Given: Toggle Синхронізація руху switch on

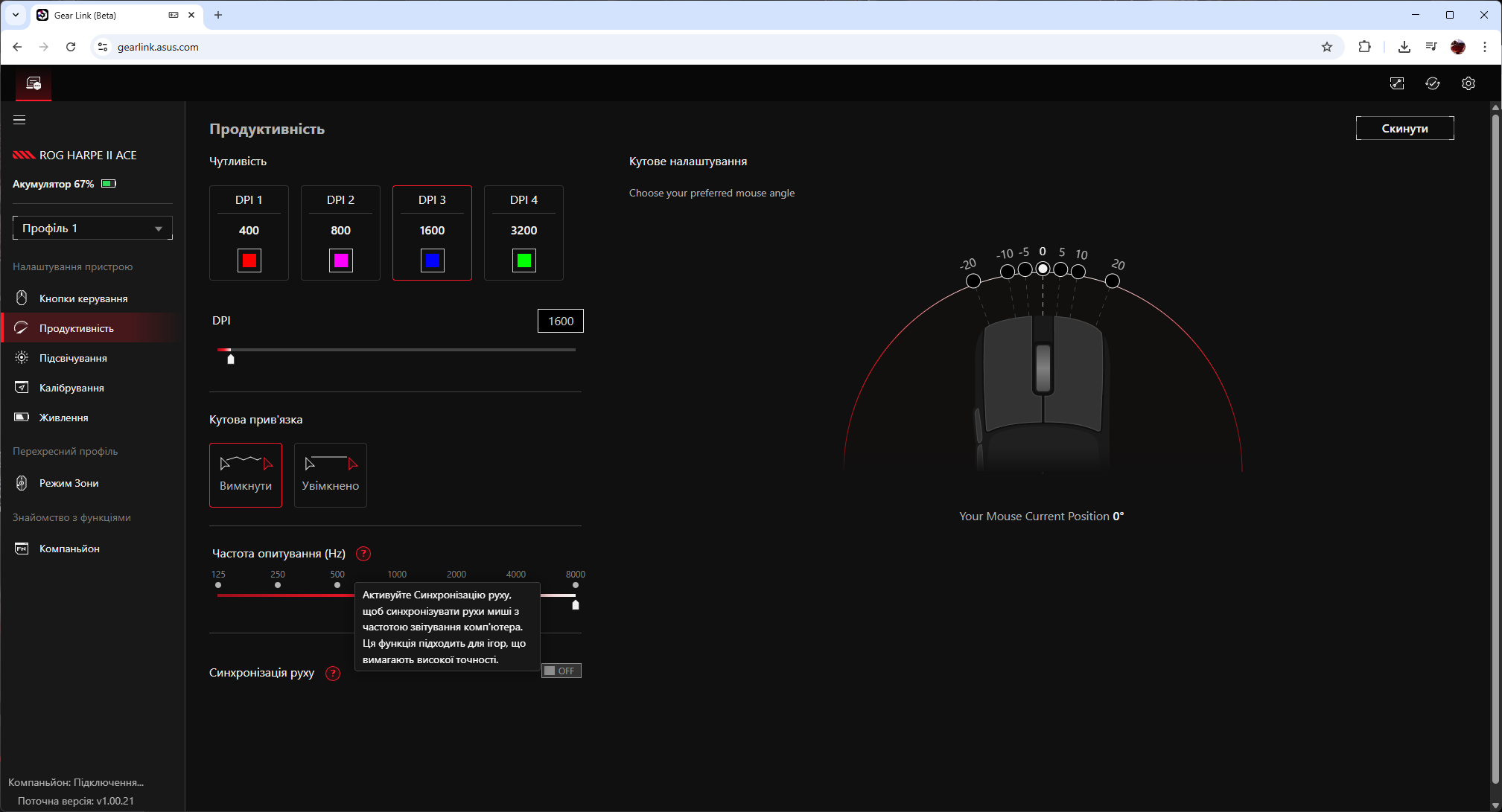Looking at the screenshot, I should click(x=561, y=671).
